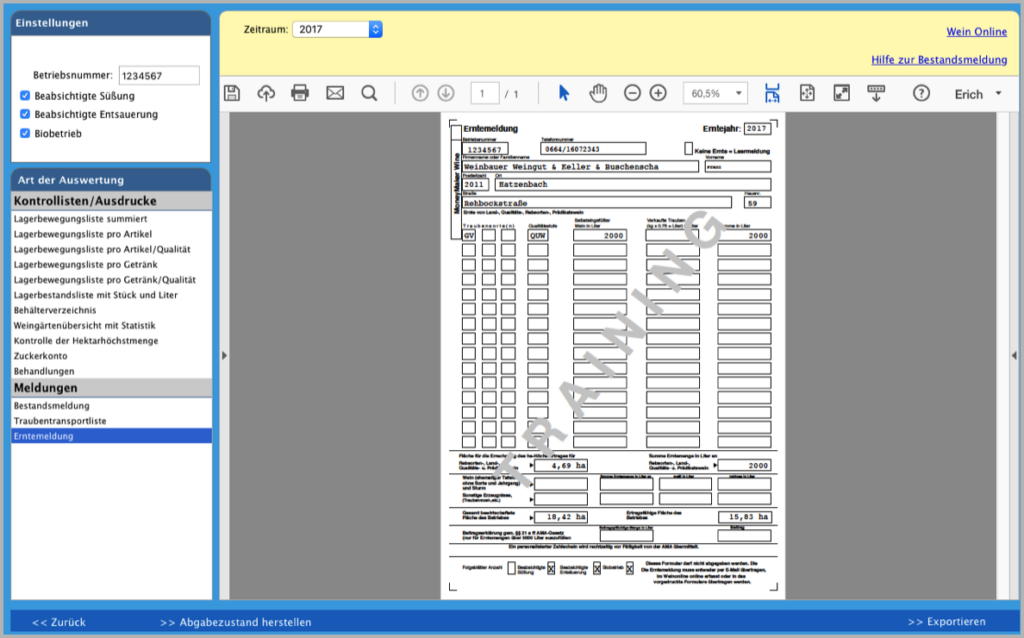The height and width of the screenshot is (638, 1024).
Task: Click the Exportieren button
Action: 947,622
